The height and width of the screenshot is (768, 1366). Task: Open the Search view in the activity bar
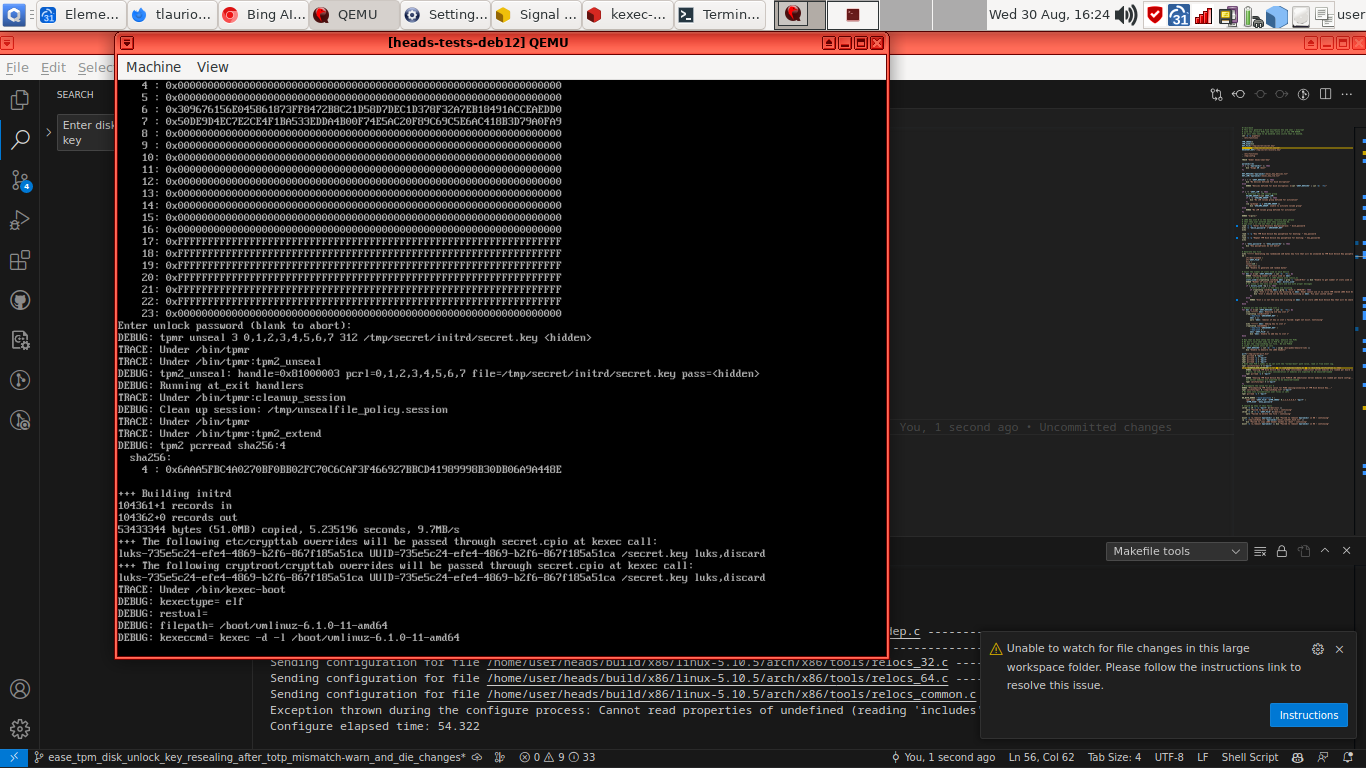pyautogui.click(x=20, y=140)
